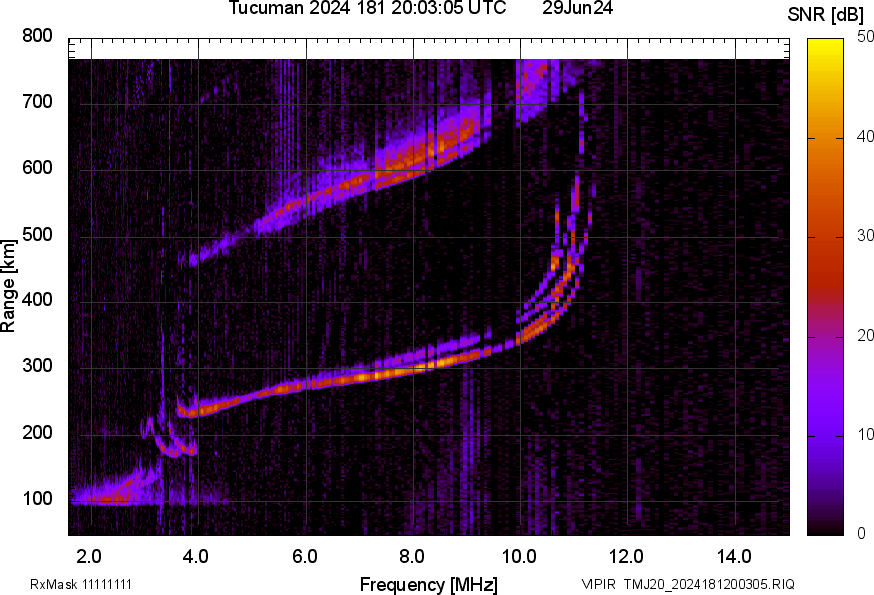Click the range axis tick '500'
This screenshot has width=874, height=595.
[x=37, y=234]
